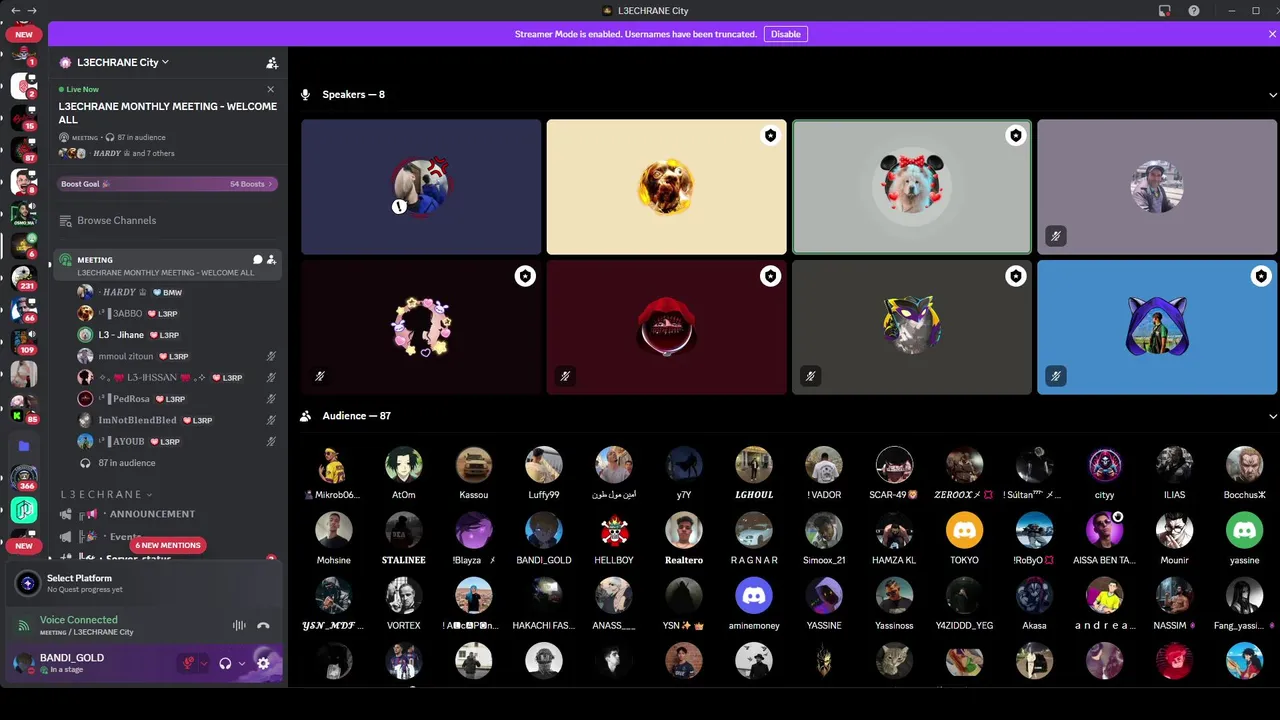Click BANDI_GOLD user panel avatar
Screen dimensions: 1280x720
click(x=23, y=663)
